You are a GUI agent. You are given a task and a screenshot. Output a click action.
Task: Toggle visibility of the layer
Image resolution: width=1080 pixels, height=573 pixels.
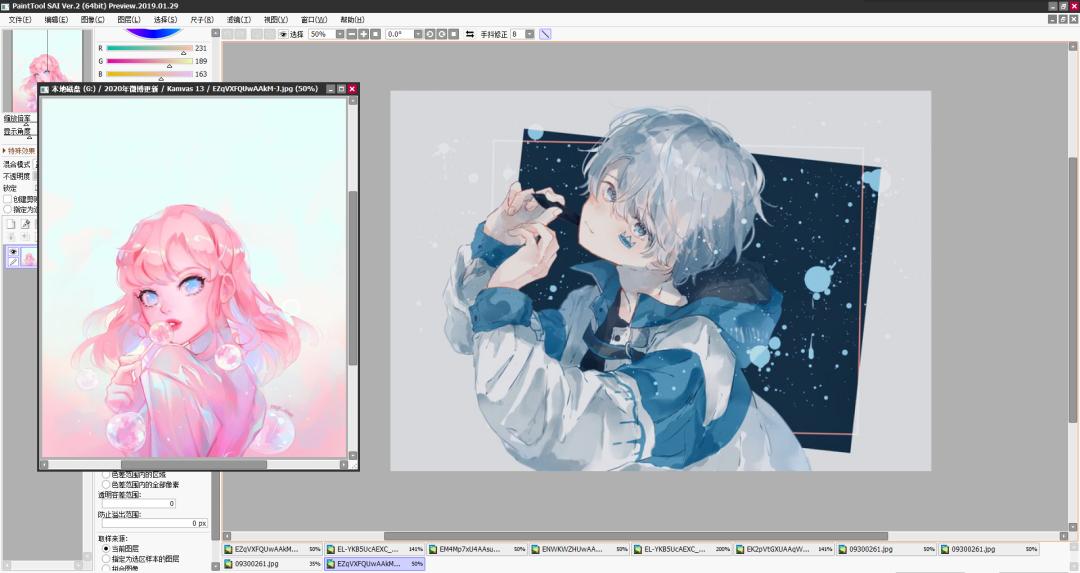point(13,252)
